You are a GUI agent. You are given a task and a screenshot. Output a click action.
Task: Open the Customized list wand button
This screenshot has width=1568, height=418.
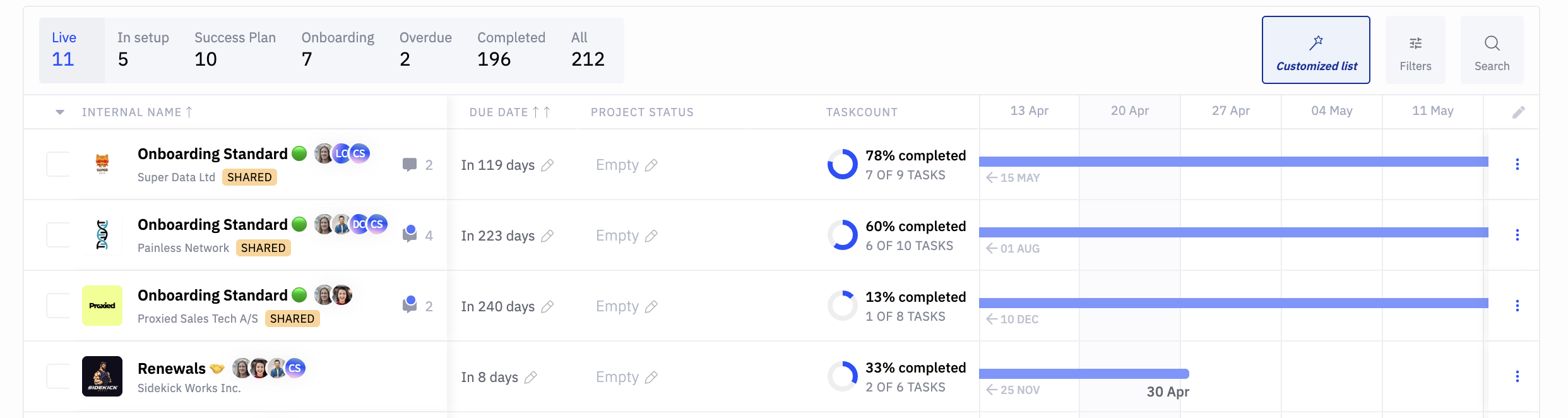pyautogui.click(x=1316, y=50)
